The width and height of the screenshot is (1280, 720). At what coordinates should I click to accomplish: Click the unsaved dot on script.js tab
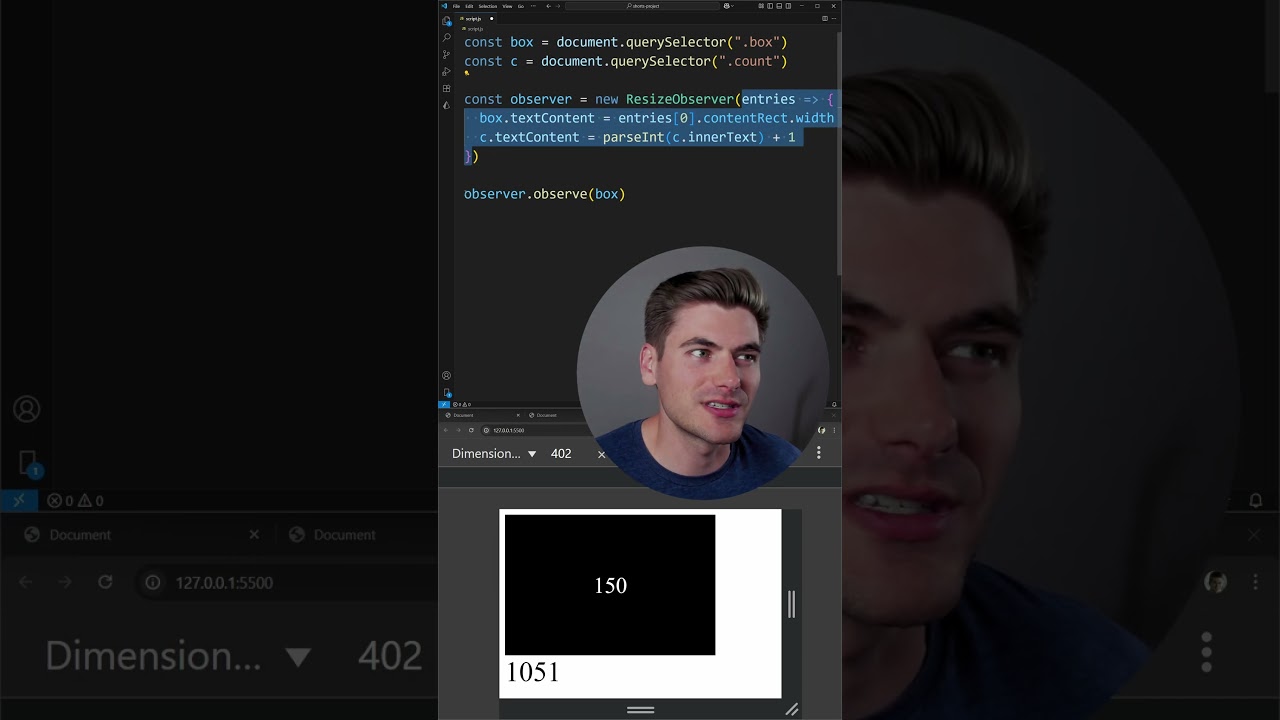pos(492,18)
